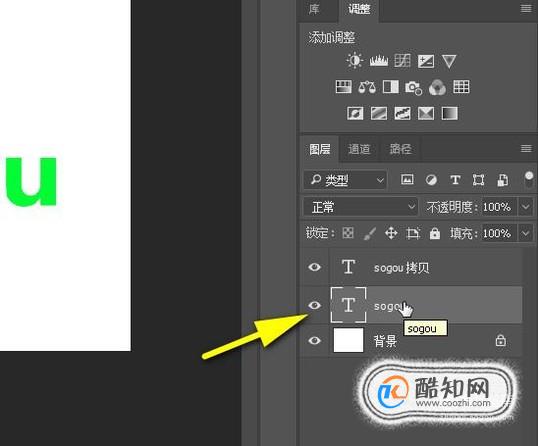Image resolution: width=538 pixels, height=446 pixels.
Task: Filter layers by smart objects
Action: tap(503, 180)
